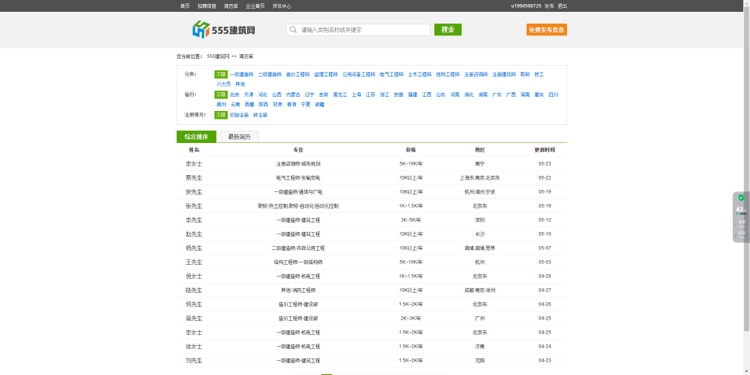
Task: Filter by category 技工
Action: point(539,75)
